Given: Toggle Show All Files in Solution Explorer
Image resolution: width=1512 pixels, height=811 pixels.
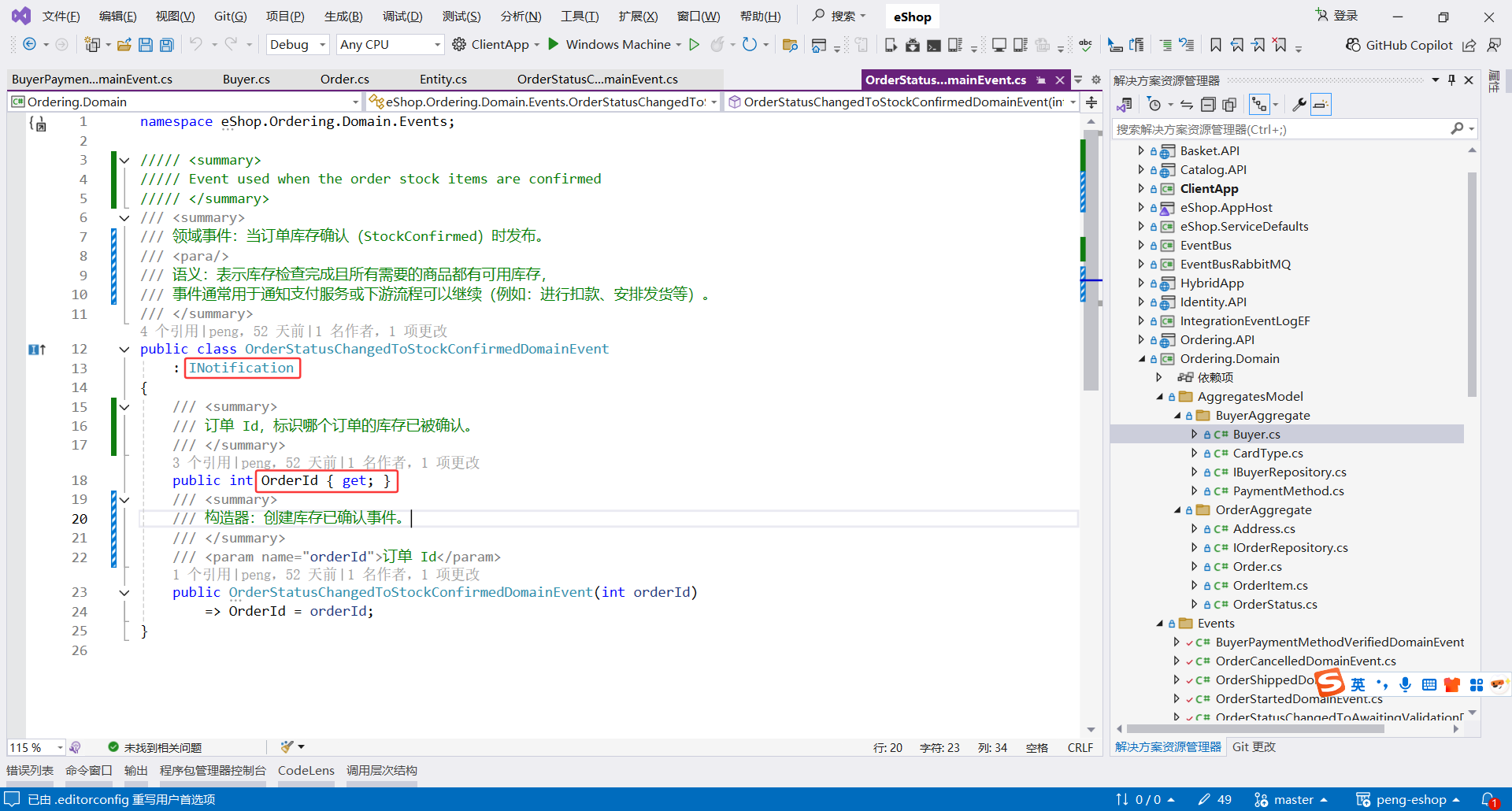Looking at the screenshot, I should tap(1229, 105).
